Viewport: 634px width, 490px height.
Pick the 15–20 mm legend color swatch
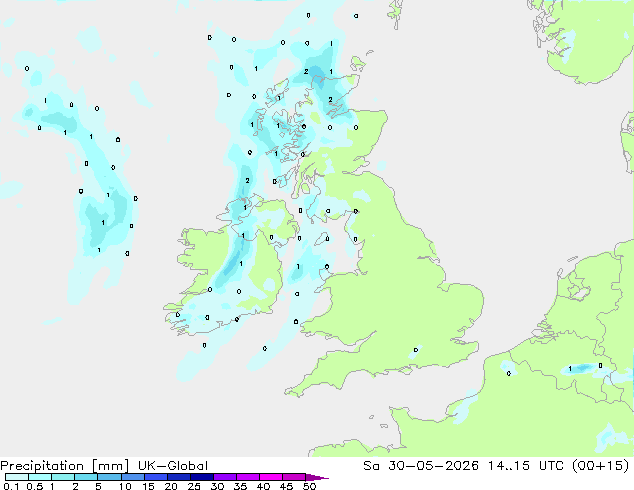click(x=156, y=477)
